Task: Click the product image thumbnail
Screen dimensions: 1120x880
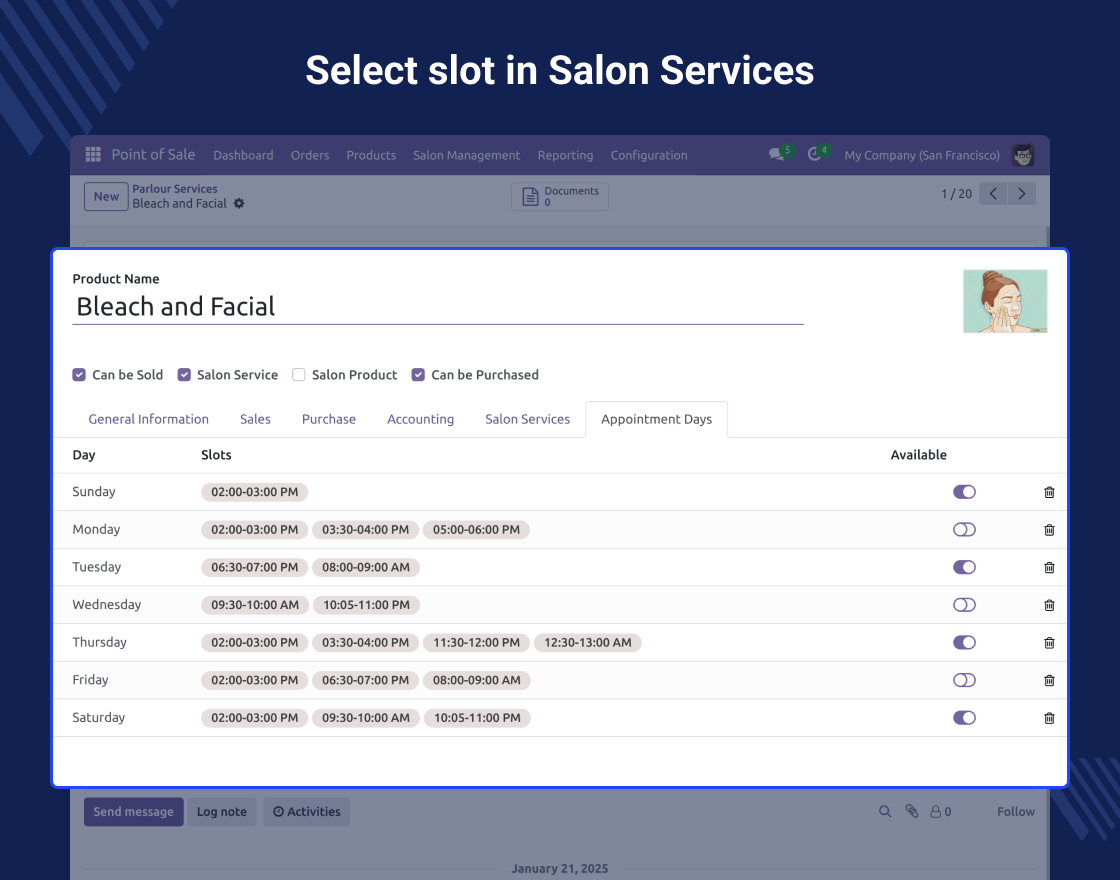Action: tap(1005, 301)
